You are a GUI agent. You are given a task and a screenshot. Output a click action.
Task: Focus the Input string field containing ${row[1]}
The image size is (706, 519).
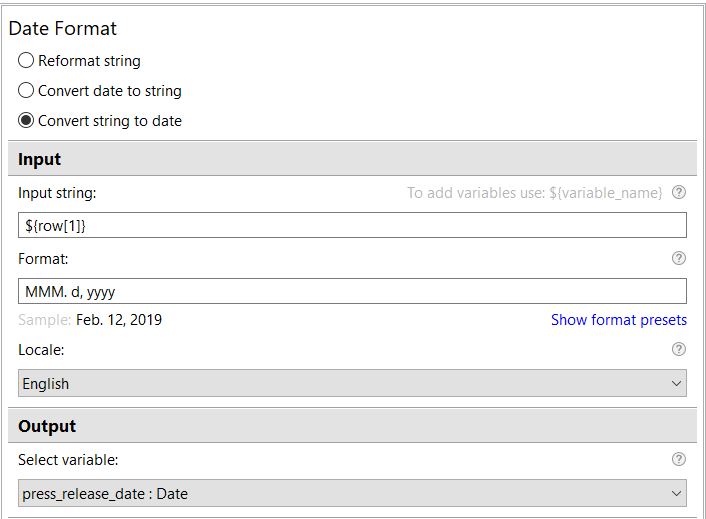pyautogui.click(x=352, y=225)
